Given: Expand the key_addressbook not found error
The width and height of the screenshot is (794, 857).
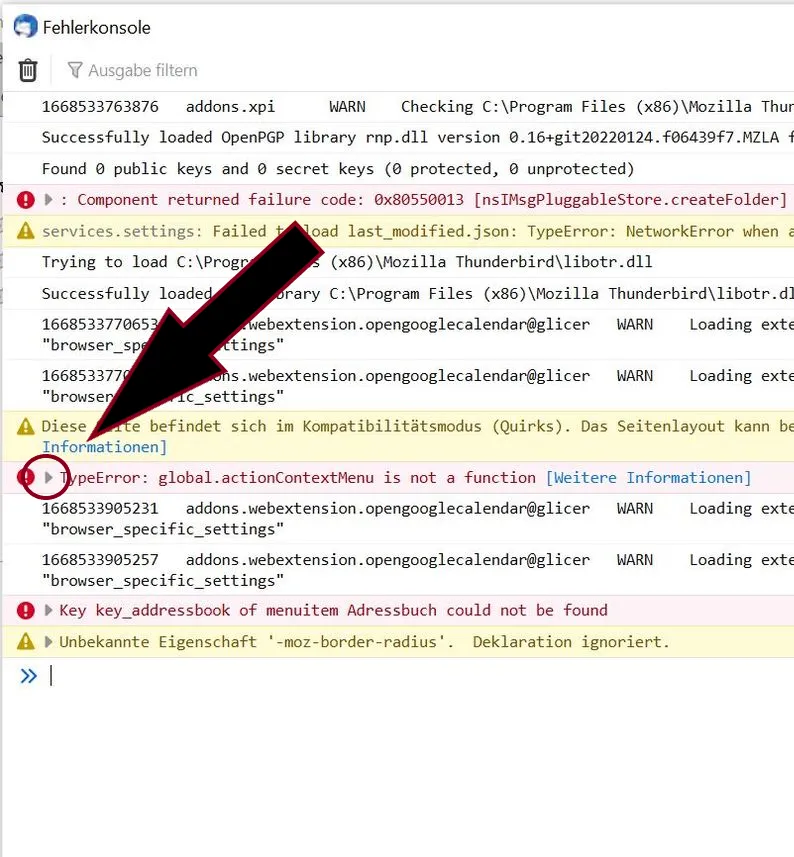Looking at the screenshot, I should (49, 611).
